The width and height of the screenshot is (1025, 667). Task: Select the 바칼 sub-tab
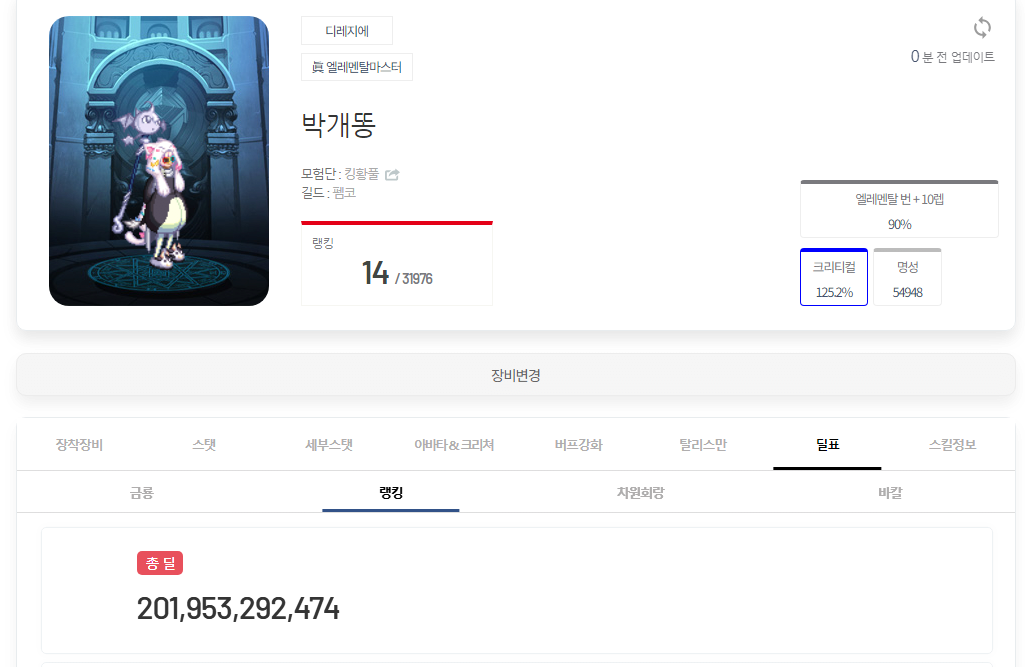(x=890, y=492)
